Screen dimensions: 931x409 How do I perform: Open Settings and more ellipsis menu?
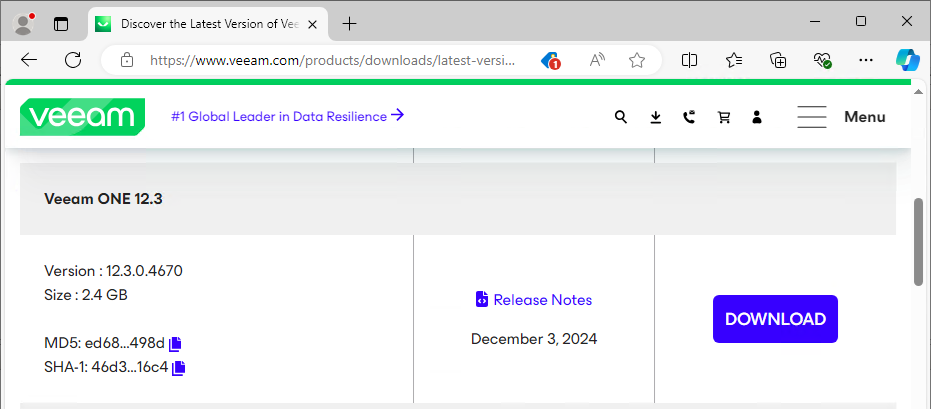point(866,60)
